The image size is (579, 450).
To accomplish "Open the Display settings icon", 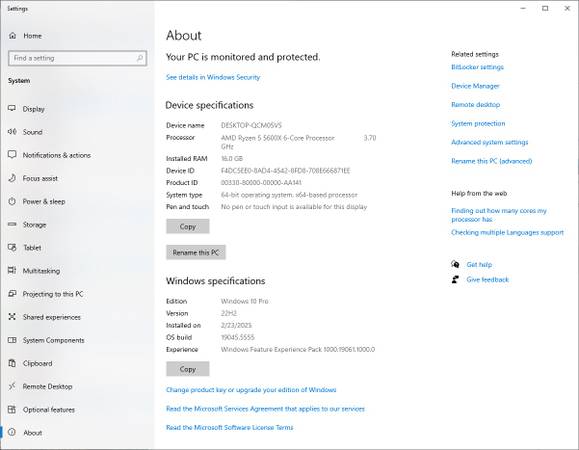I will tap(12, 109).
